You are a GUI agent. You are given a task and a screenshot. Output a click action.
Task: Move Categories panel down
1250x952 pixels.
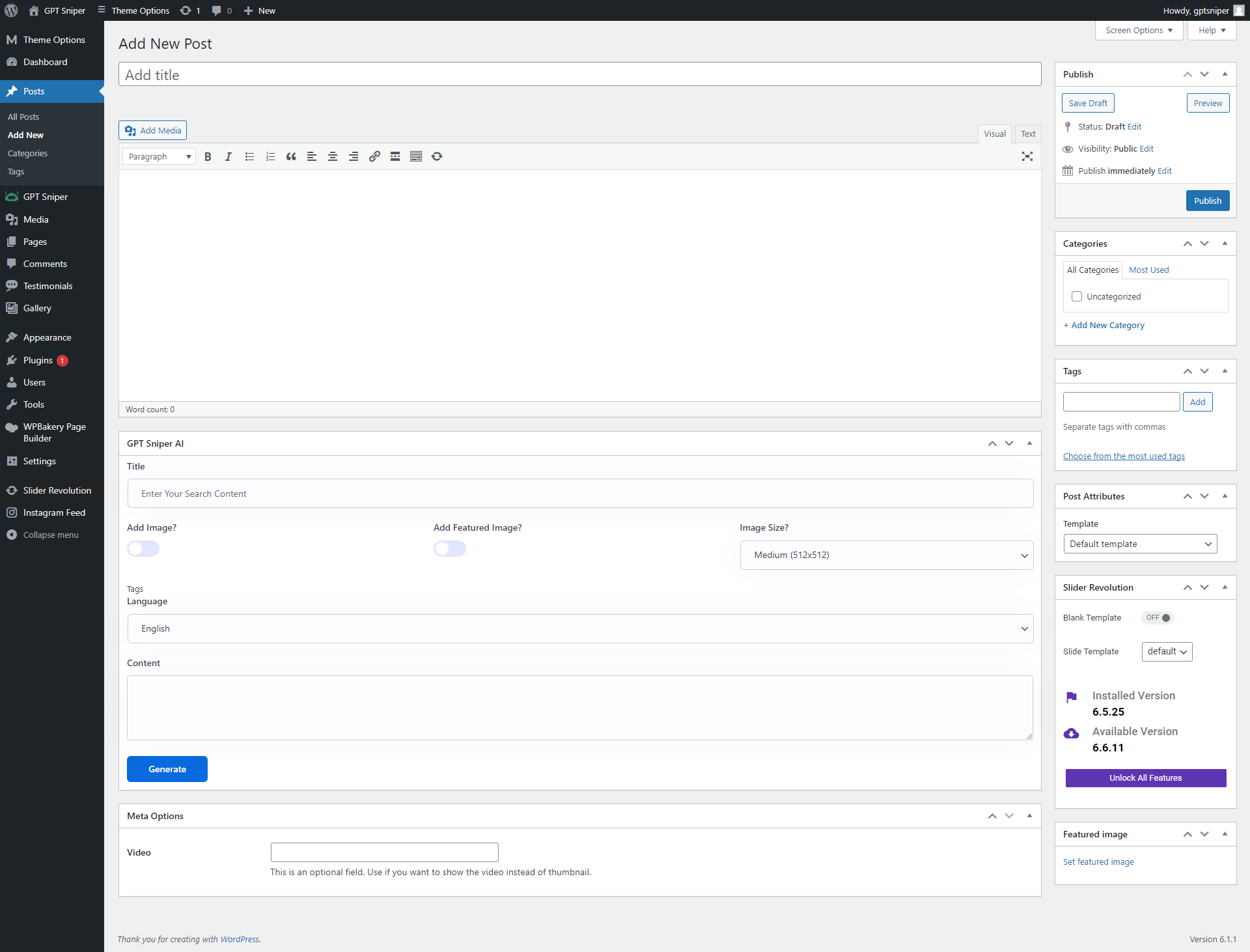click(1204, 244)
